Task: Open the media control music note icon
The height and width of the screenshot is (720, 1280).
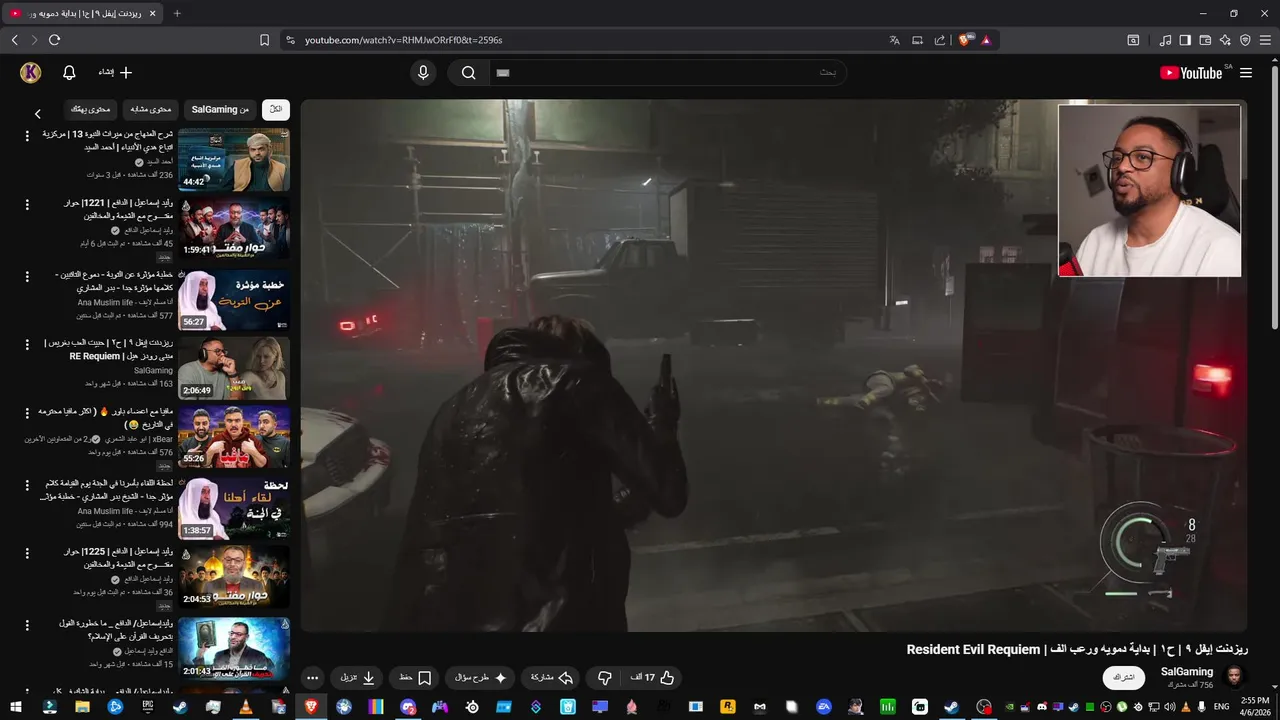Action: tap(1165, 40)
